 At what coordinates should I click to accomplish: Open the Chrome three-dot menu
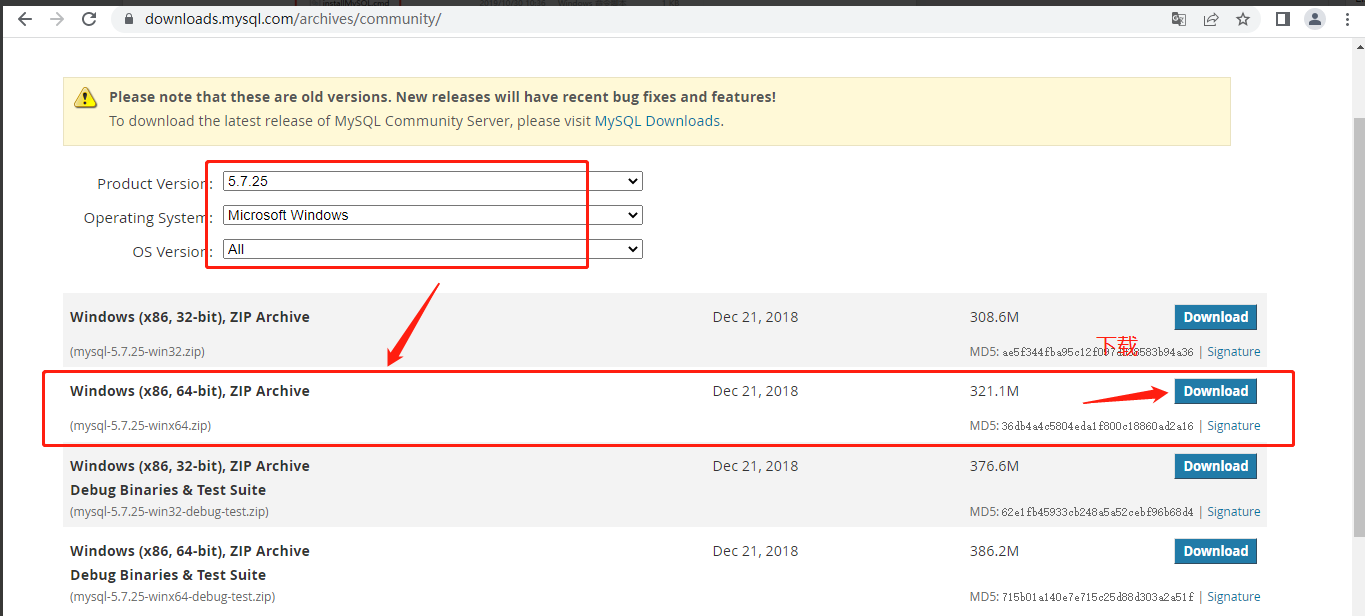1347,19
